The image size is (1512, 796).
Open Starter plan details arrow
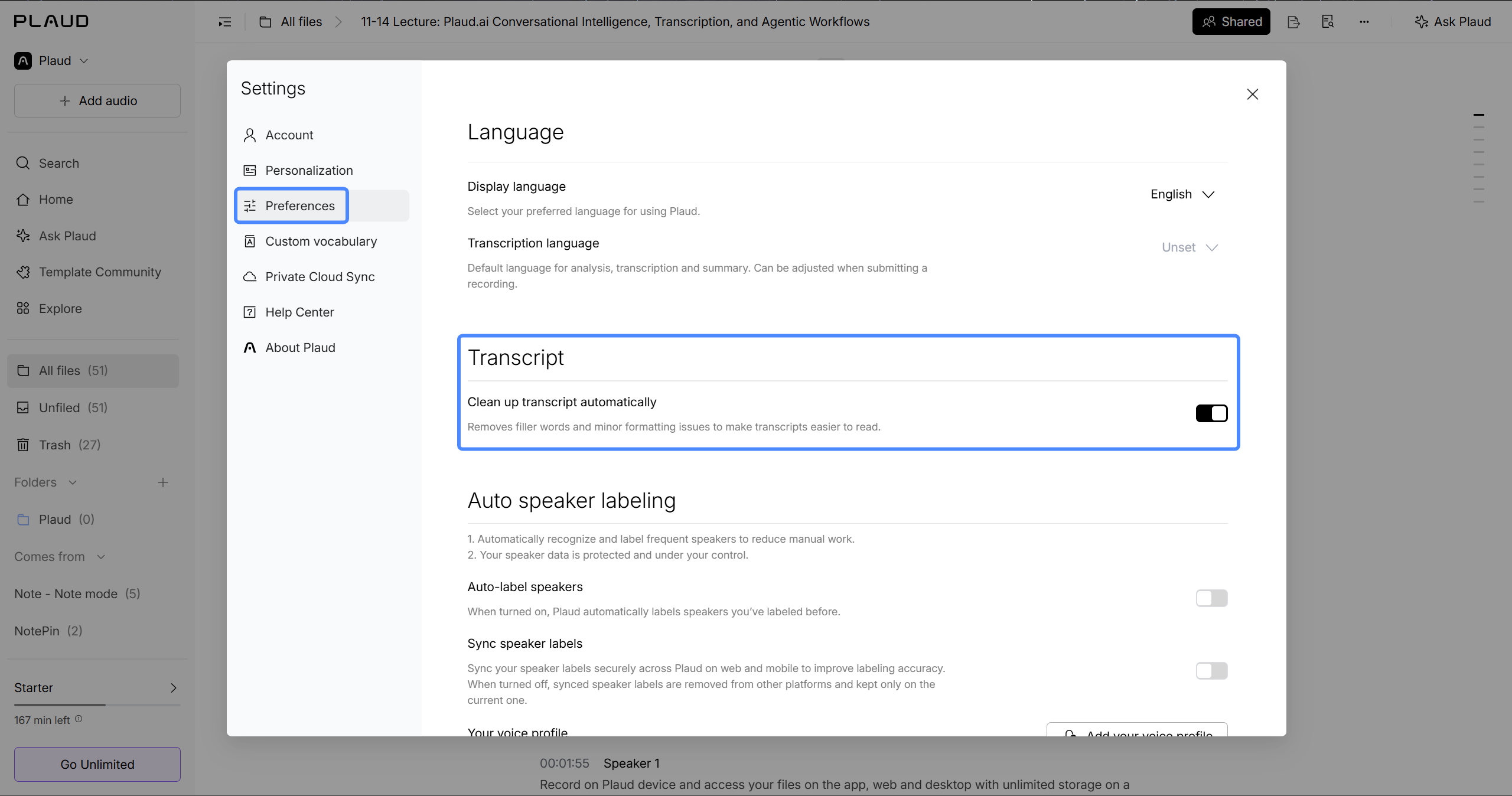173,688
